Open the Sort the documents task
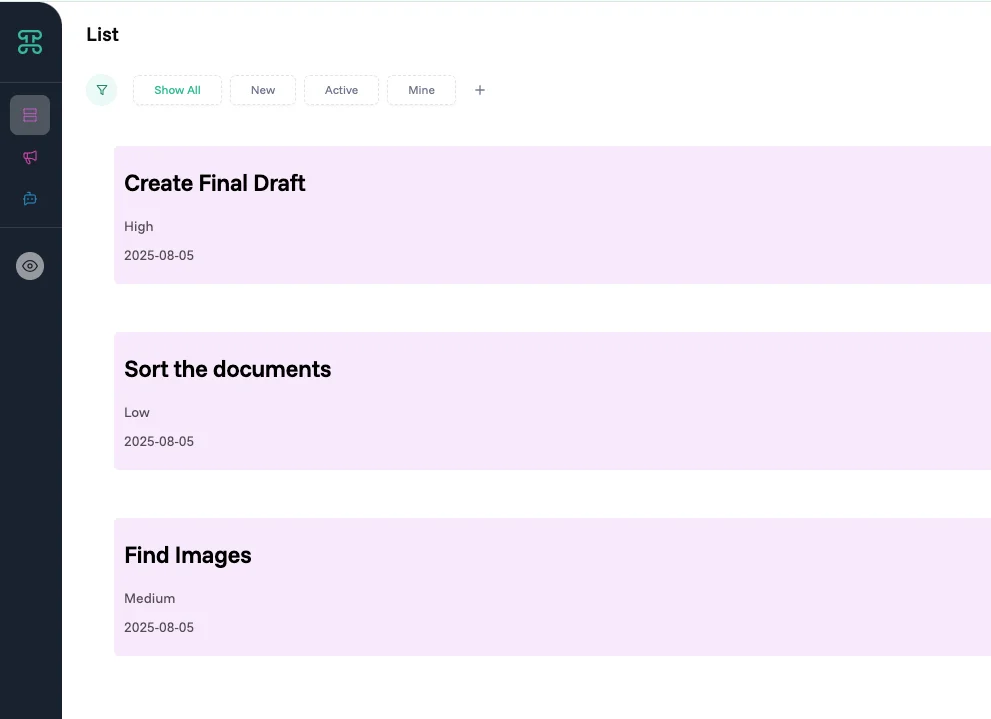Screen dimensions: 991x719 (227, 369)
